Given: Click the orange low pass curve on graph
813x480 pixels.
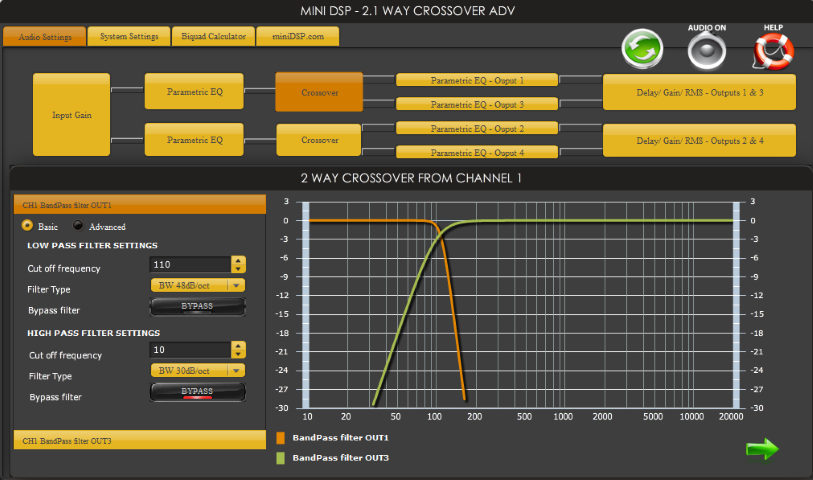Looking at the screenshot, I should coord(453,311).
